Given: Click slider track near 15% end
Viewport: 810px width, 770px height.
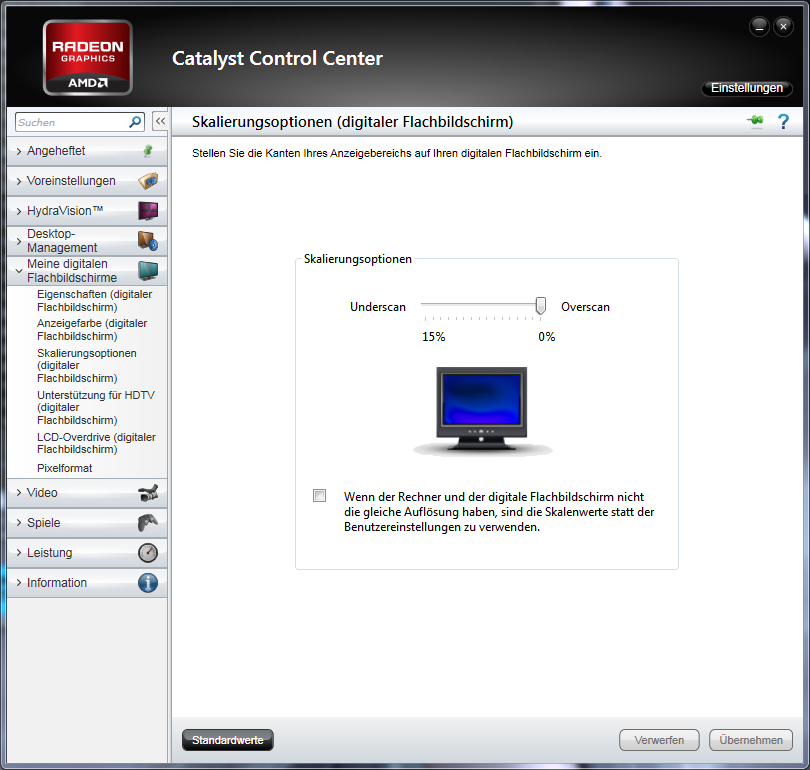Looking at the screenshot, I should pyautogui.click(x=428, y=305).
